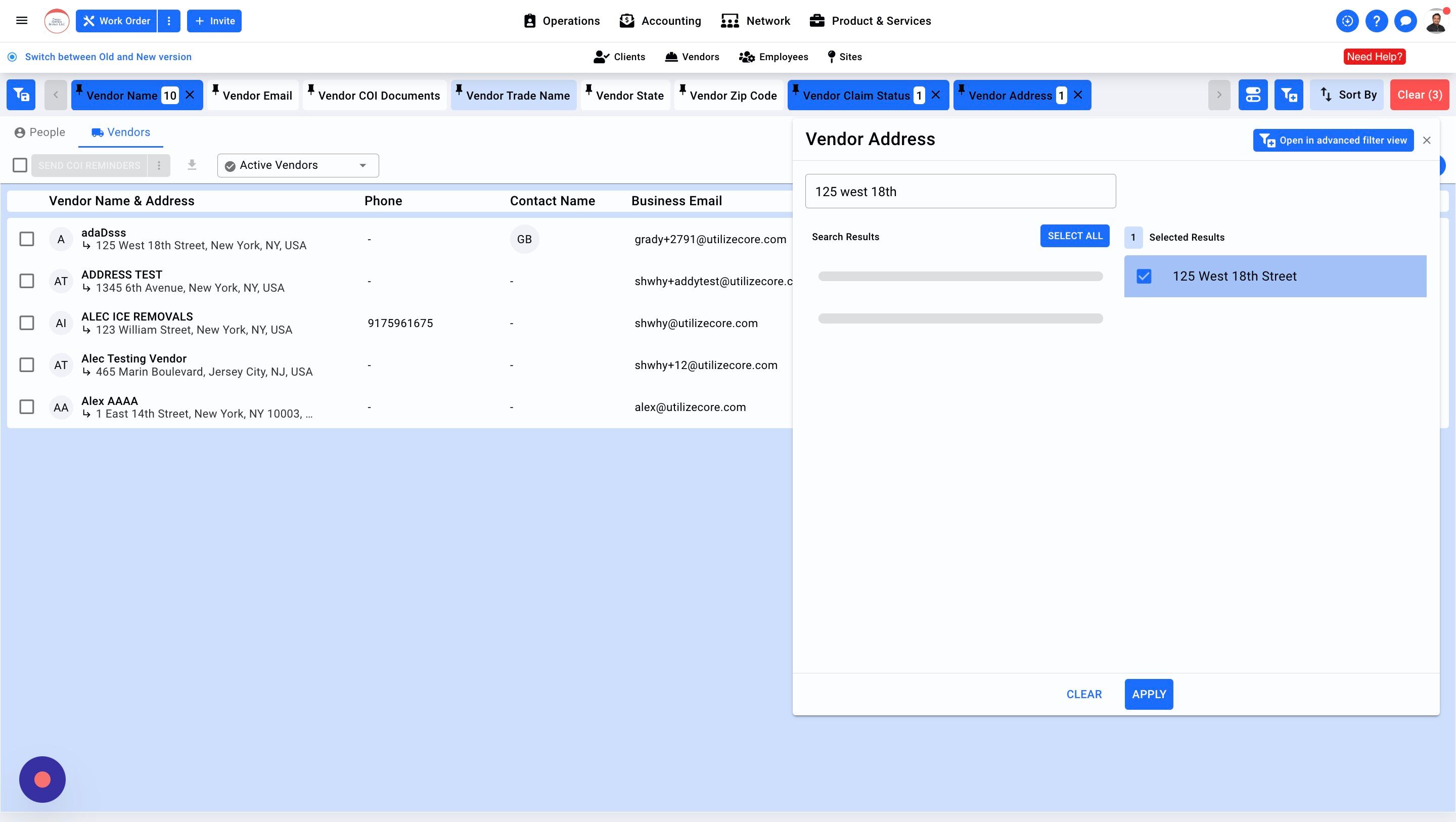Click the SELECT ALL button
The height and width of the screenshot is (822, 1456).
tap(1074, 236)
